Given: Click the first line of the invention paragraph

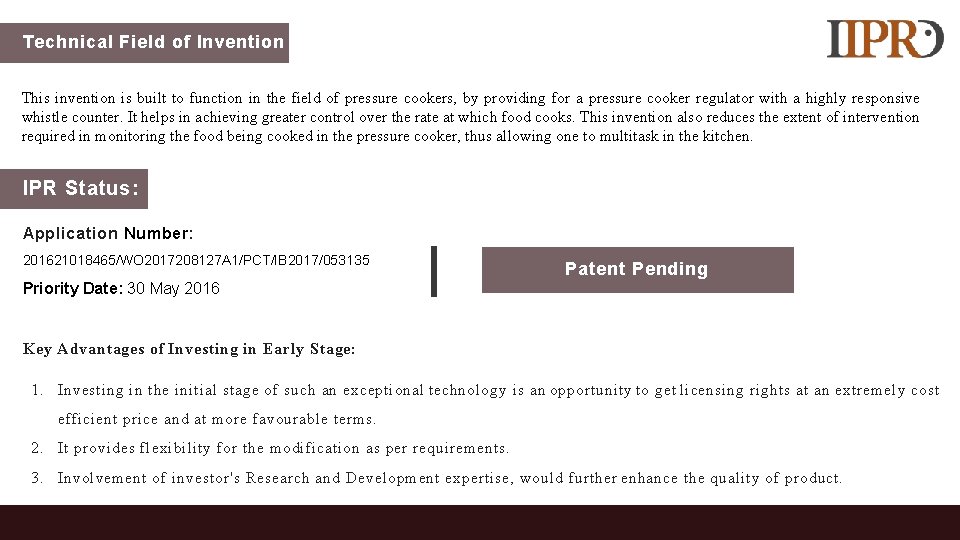Looking at the screenshot, I should point(471,98).
